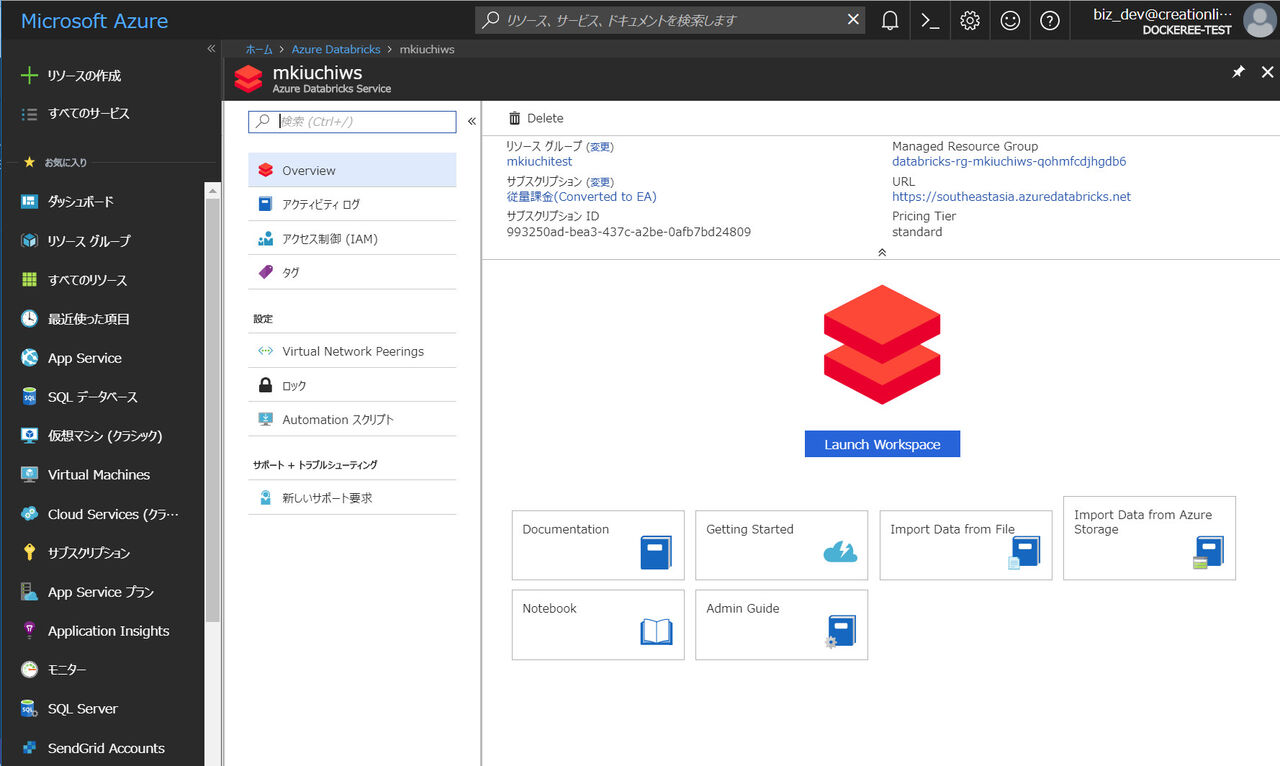Click the Microsoft Azure portal title
1280x766 pixels.
95,21
